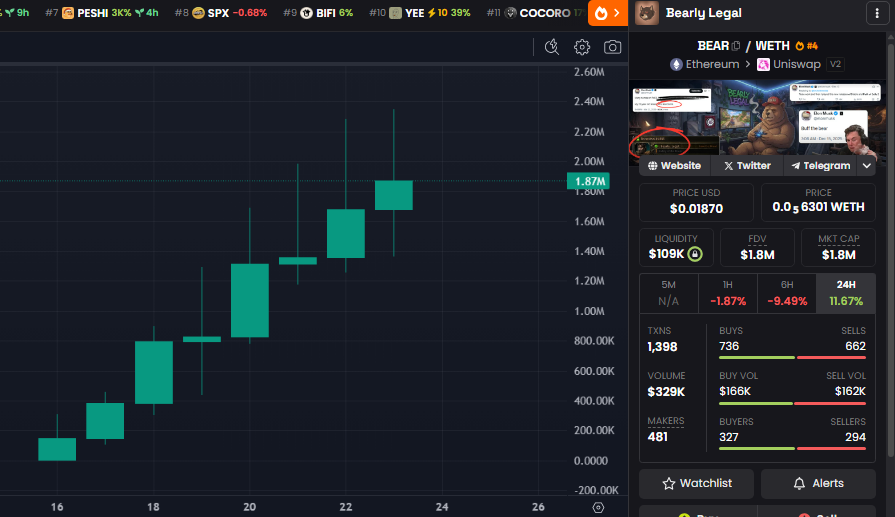Click the #4 trending flame badge
This screenshot has height=517, width=895.
pos(807,46)
